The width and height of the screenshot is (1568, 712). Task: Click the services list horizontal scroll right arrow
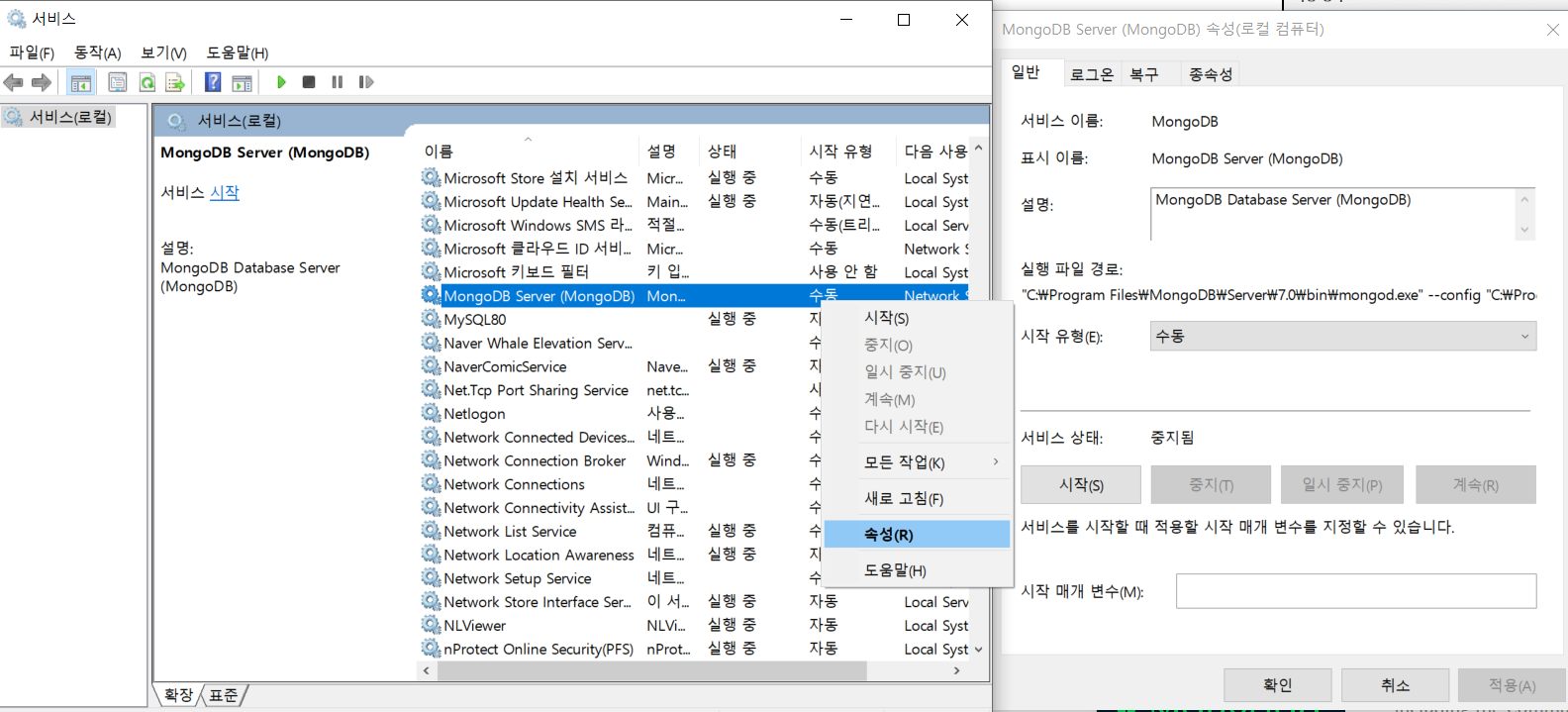956,670
